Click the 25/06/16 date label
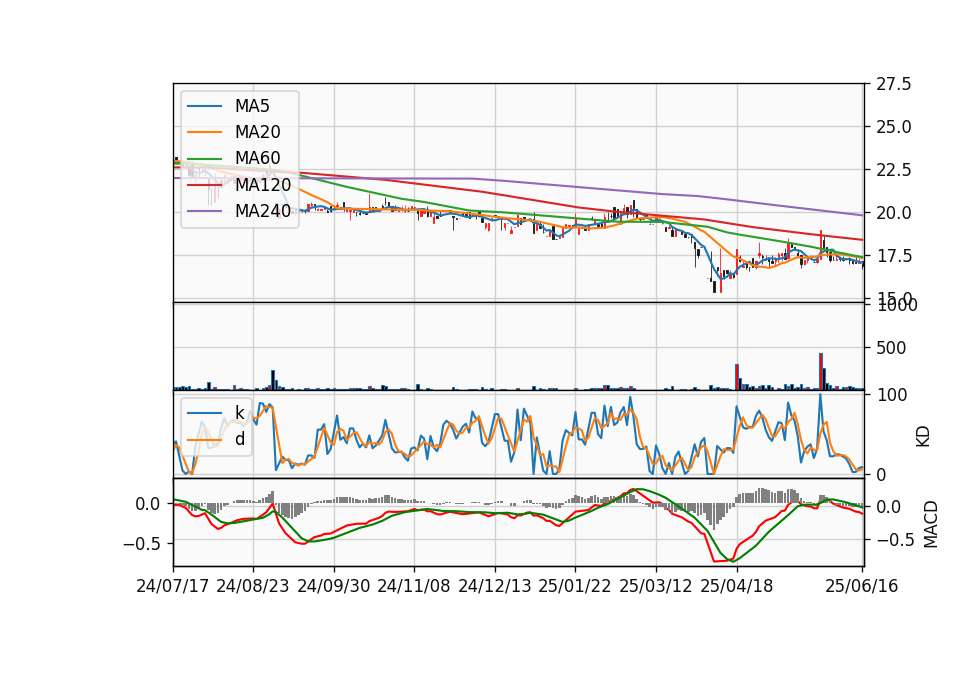Viewport: 960px width, 690px height. [x=861, y=586]
